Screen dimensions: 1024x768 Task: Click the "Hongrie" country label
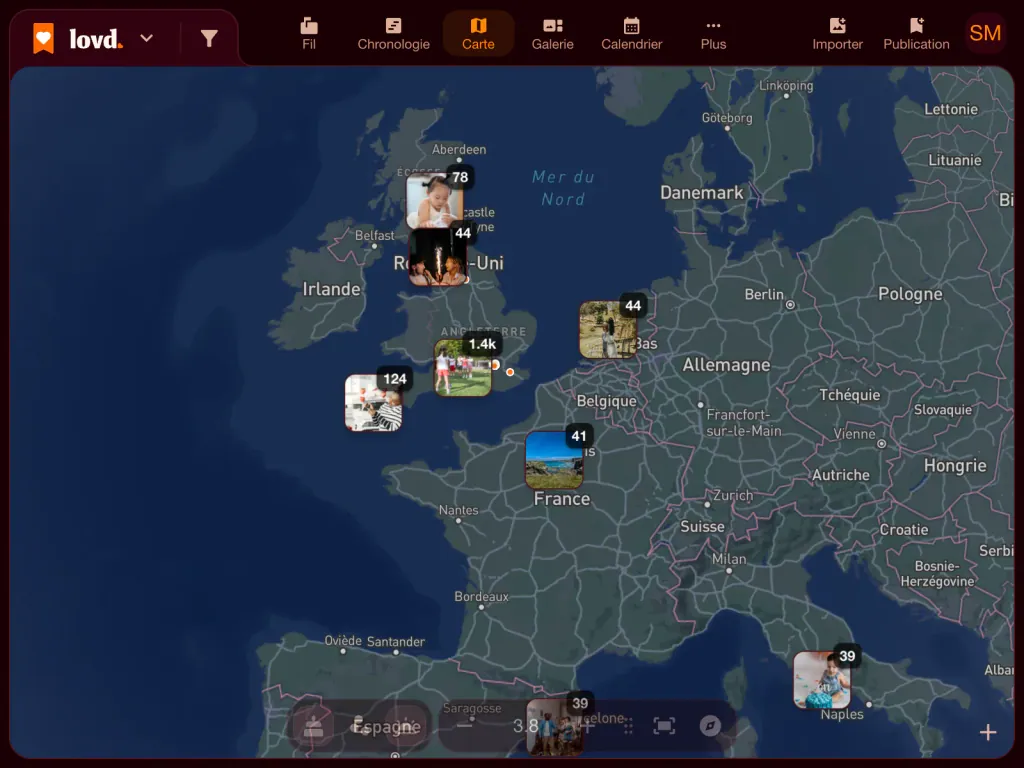[x=955, y=466]
